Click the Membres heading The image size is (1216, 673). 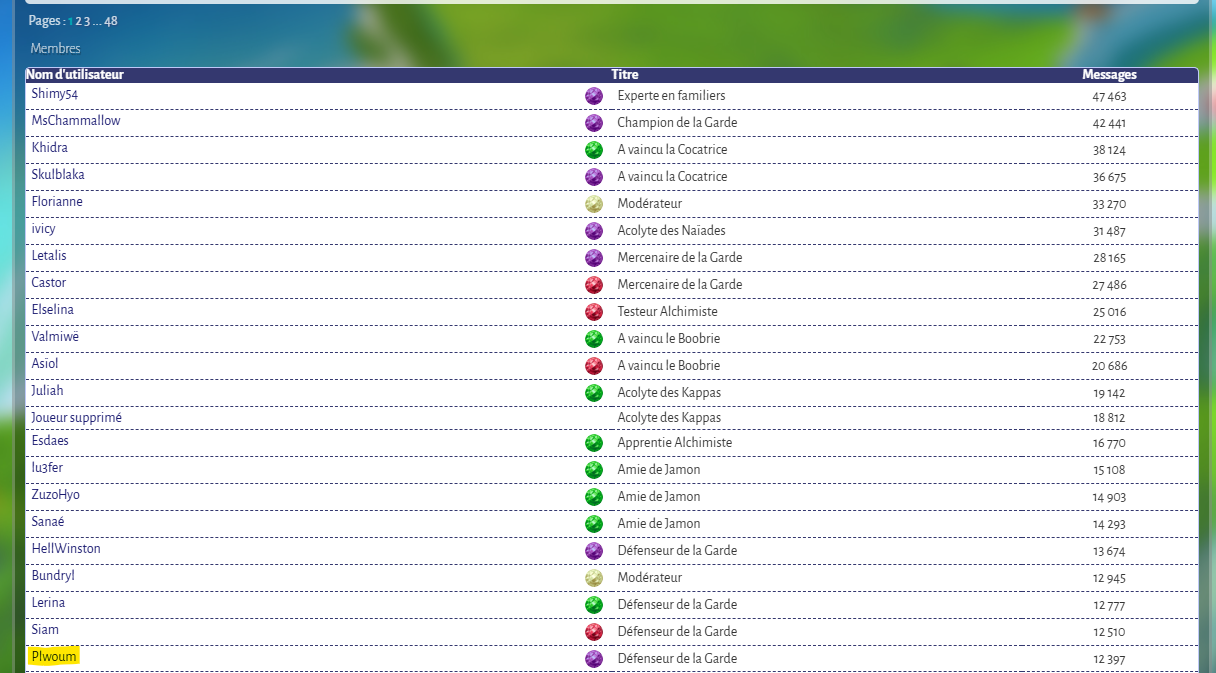coord(56,49)
